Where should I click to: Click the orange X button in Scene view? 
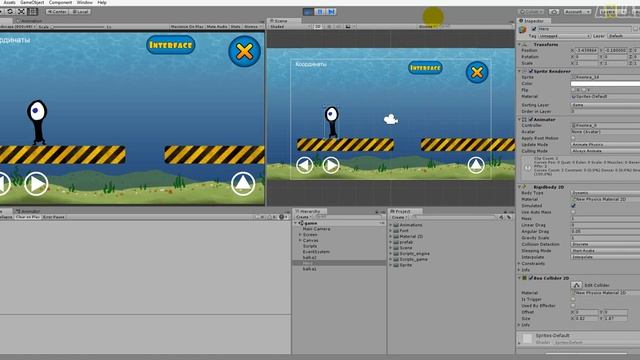point(477,72)
